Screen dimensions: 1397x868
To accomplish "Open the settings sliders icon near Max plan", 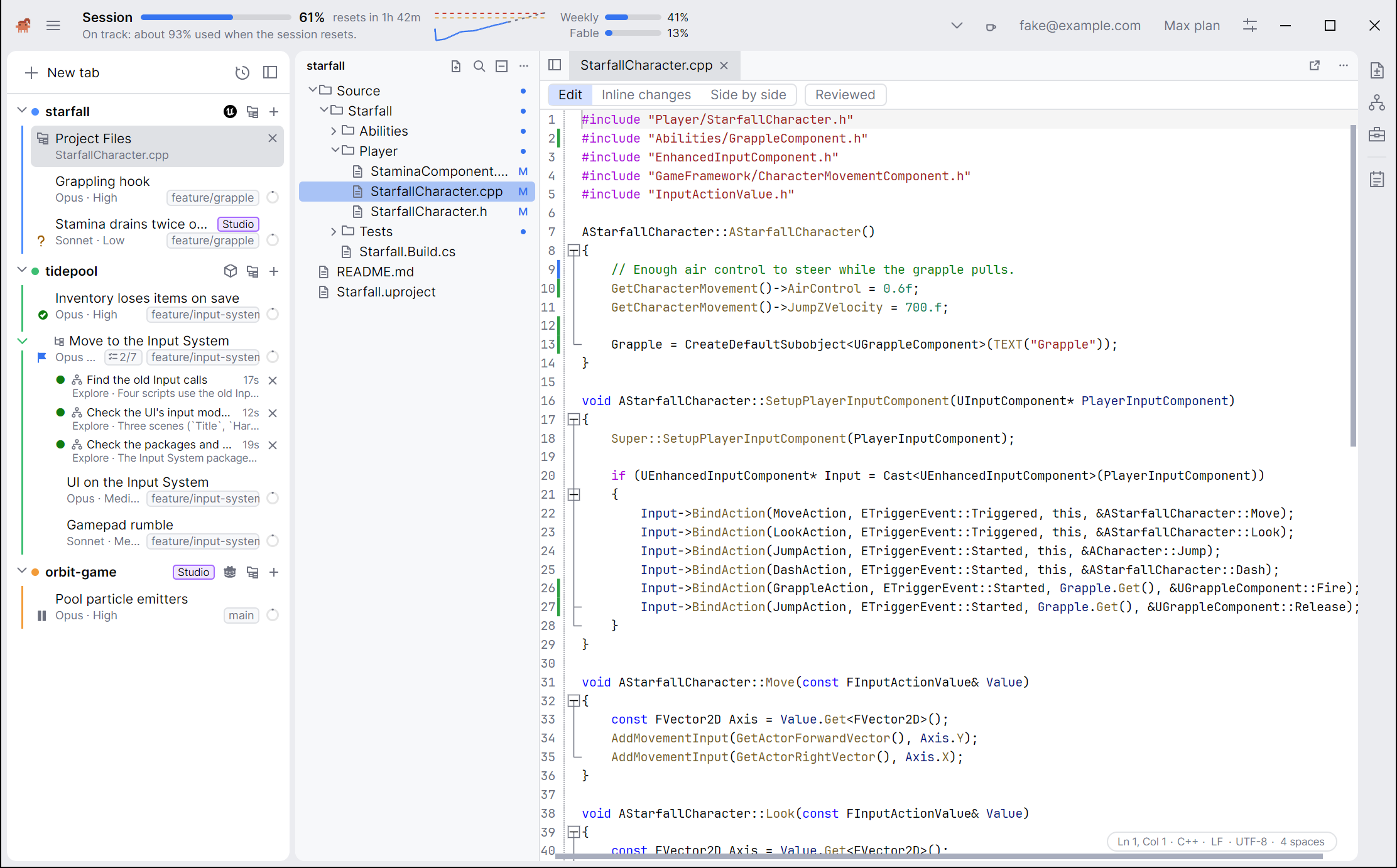I will 1250,26.
